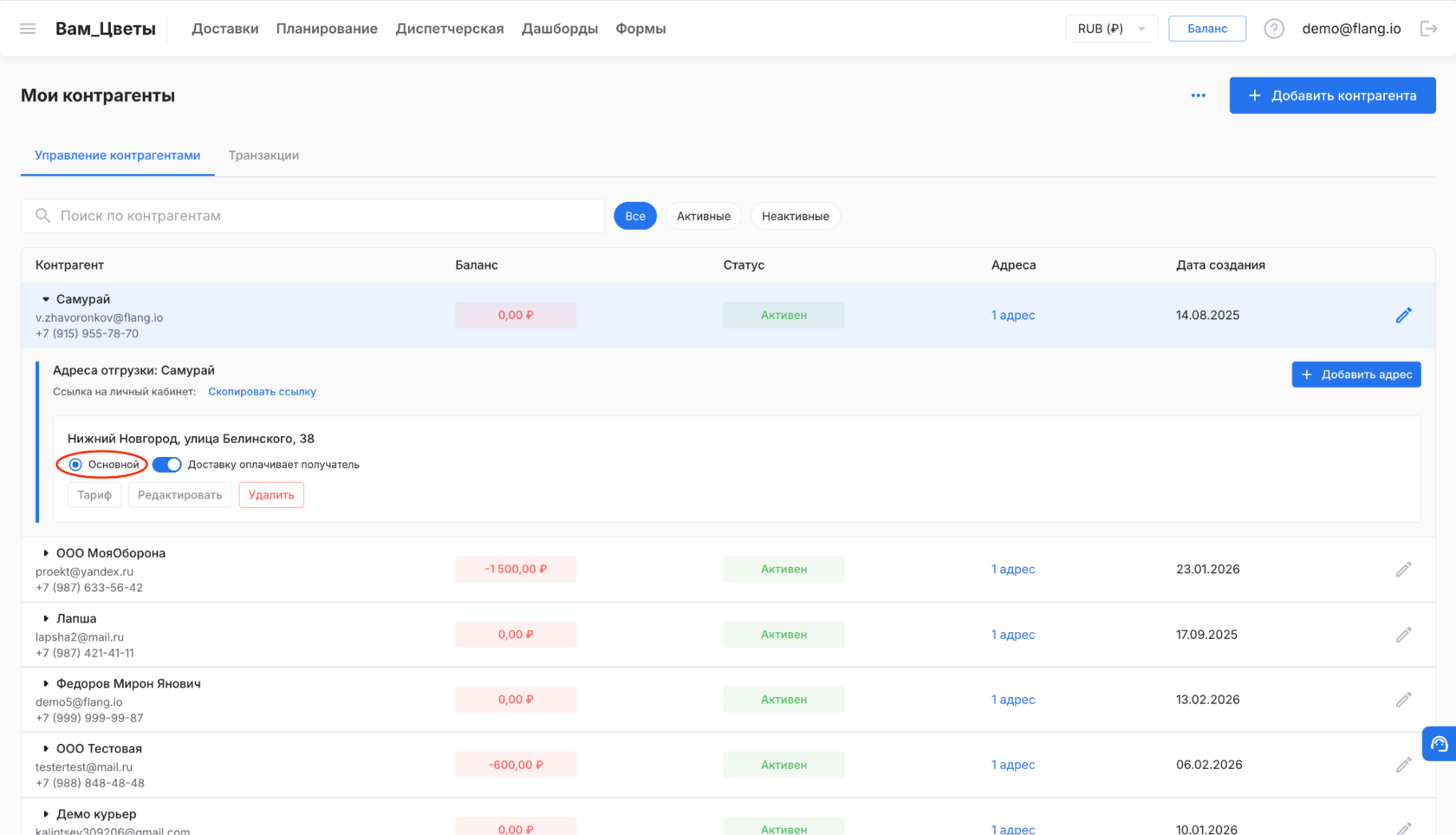Open the 1 адрес link for Лапша
The height and width of the screenshot is (835, 1456).
(1013, 635)
